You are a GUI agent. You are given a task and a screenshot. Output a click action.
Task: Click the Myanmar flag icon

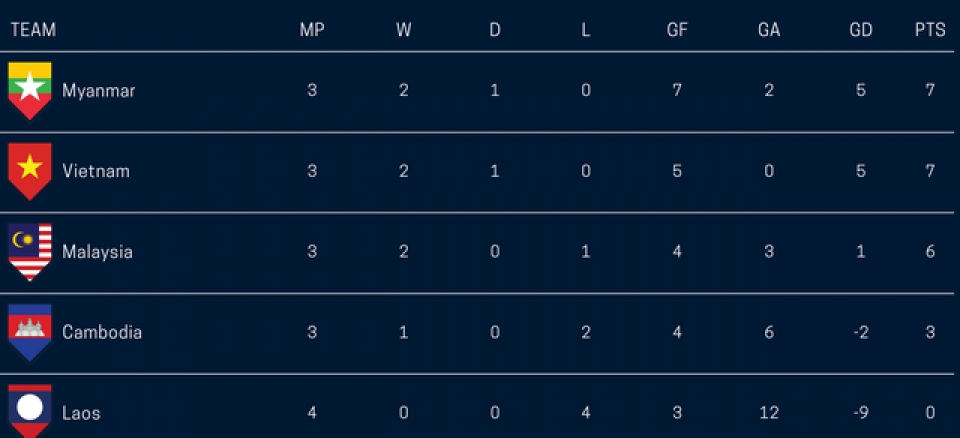click(x=30, y=90)
